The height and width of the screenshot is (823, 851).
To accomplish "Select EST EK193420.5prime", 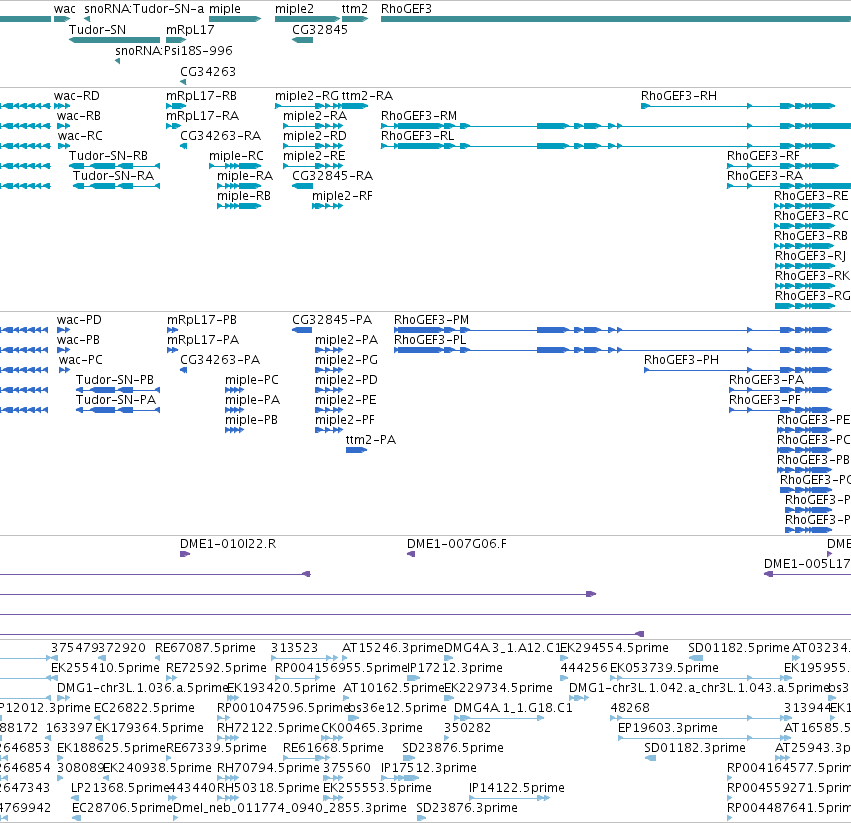I will tap(233, 698).
